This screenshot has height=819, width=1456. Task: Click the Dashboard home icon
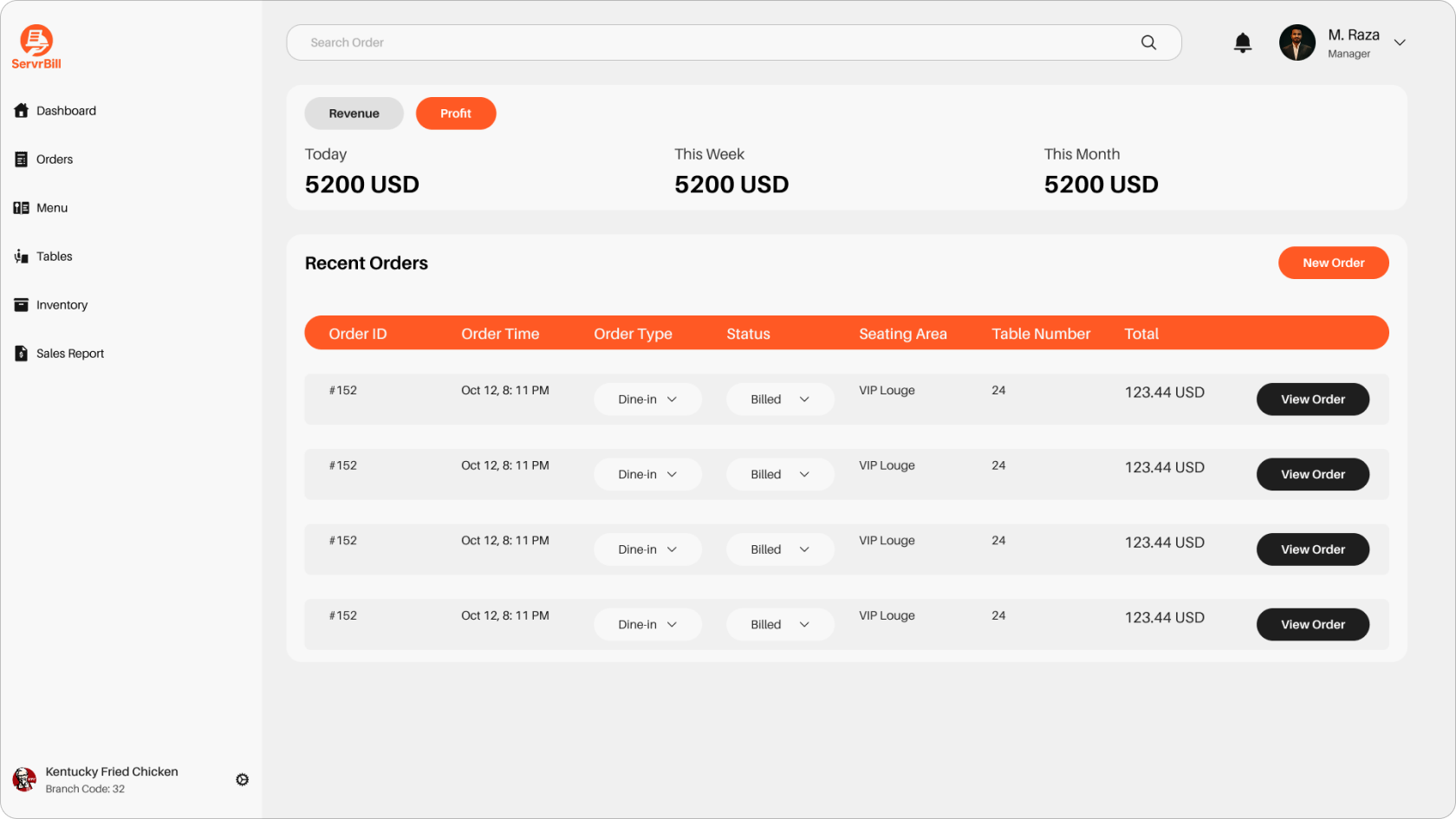click(22, 111)
